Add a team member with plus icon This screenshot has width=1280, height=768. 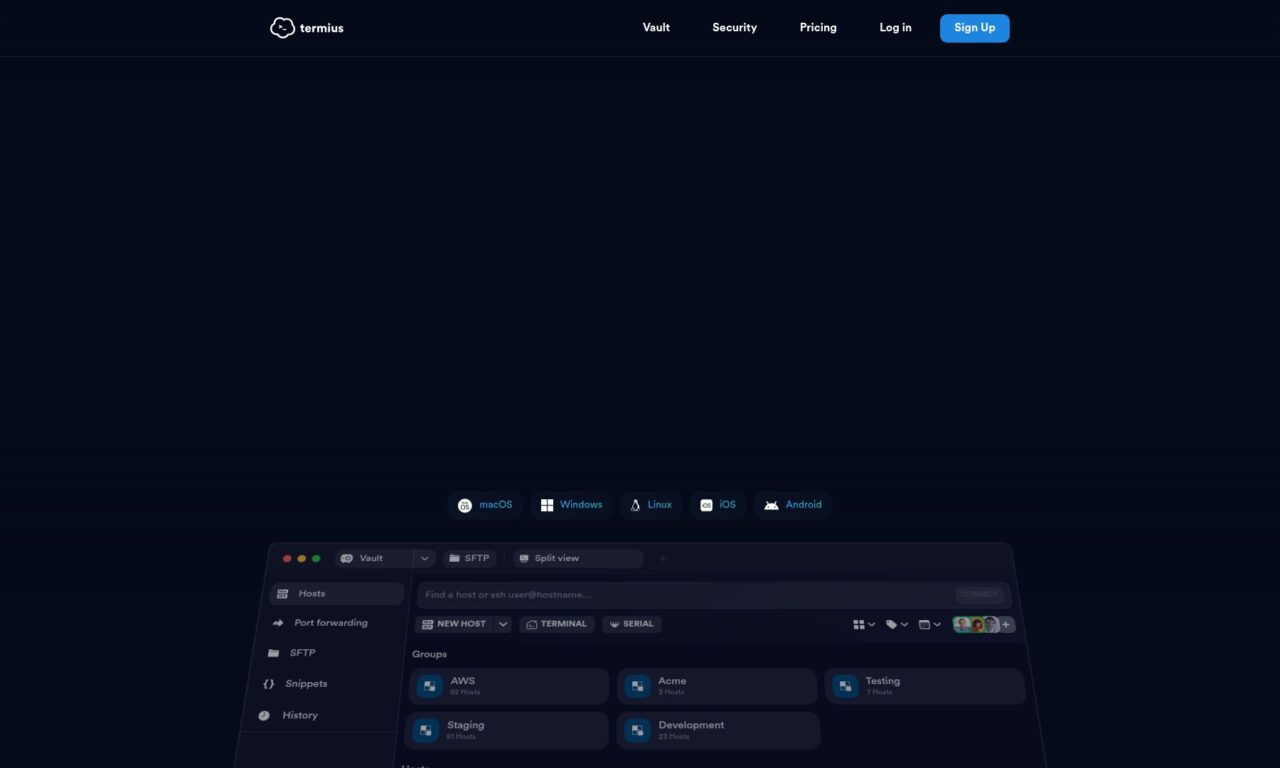[x=1007, y=625]
